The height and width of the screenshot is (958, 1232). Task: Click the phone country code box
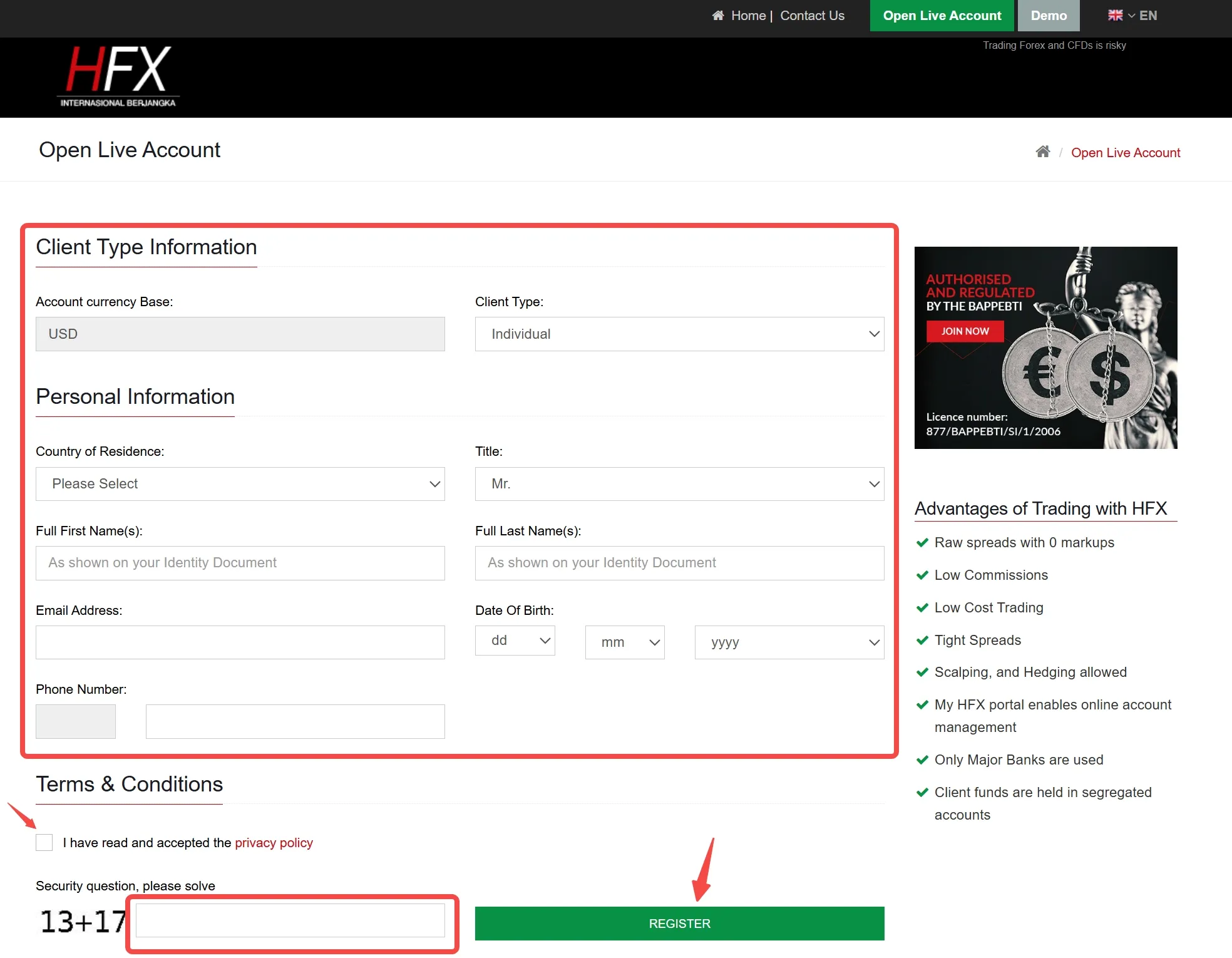point(76,721)
